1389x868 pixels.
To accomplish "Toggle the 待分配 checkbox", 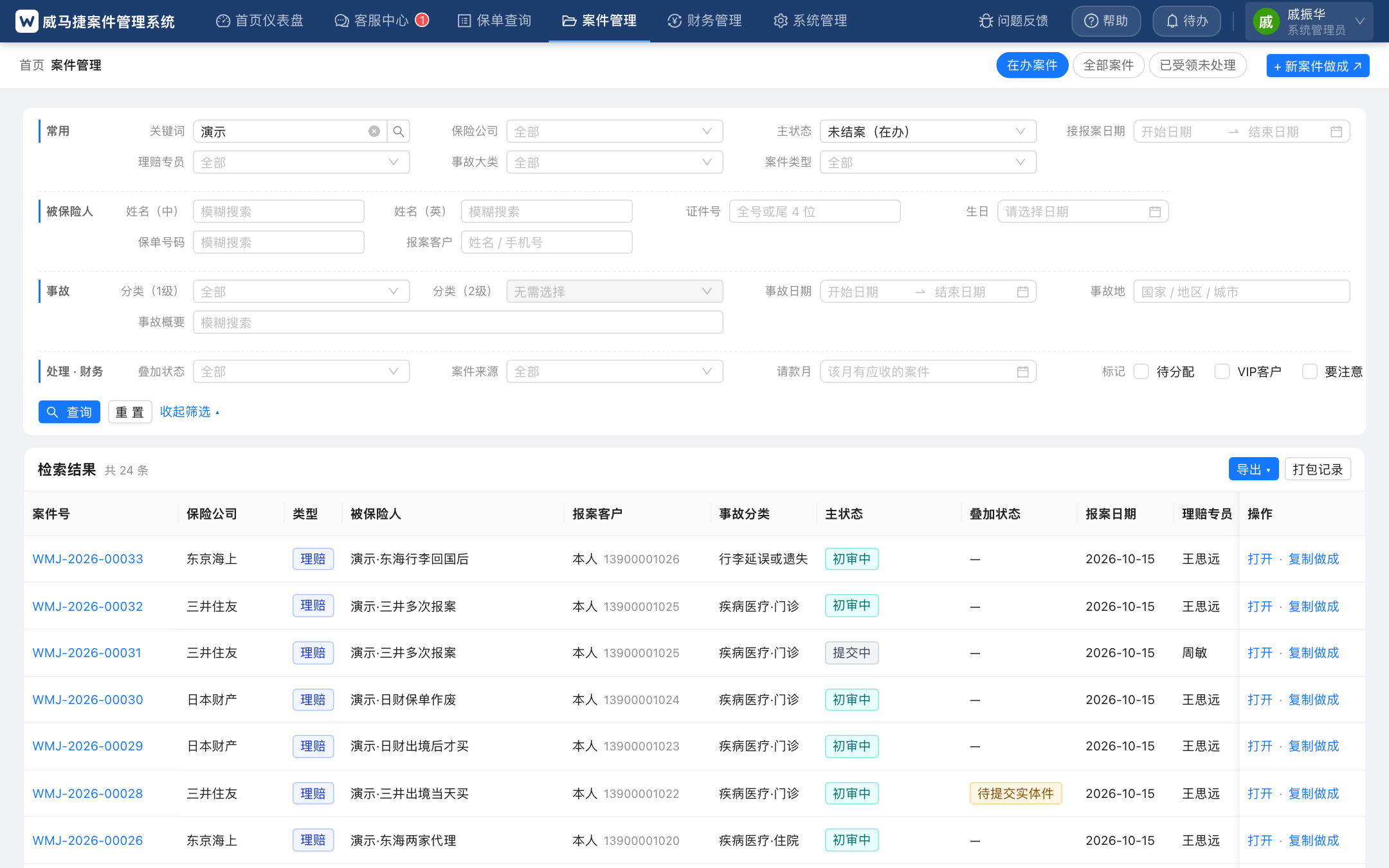I will click(x=1141, y=372).
